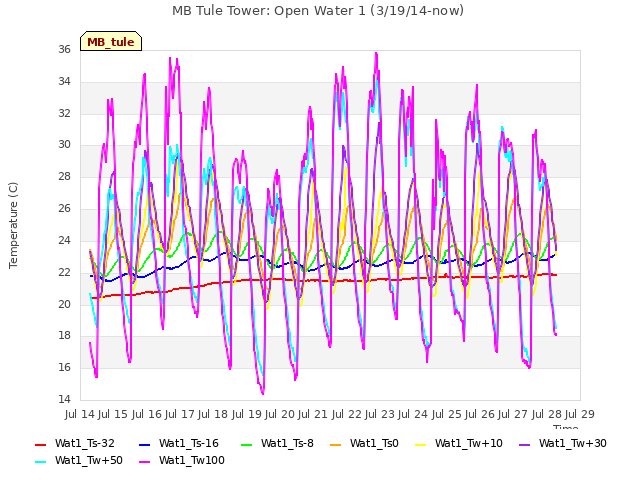Click the 26 y-axis tick value
This screenshot has width=640, height=480.
tap(64, 209)
